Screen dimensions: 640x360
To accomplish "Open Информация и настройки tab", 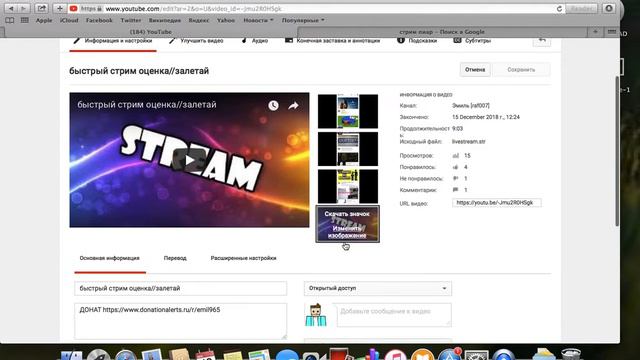I will (x=113, y=41).
